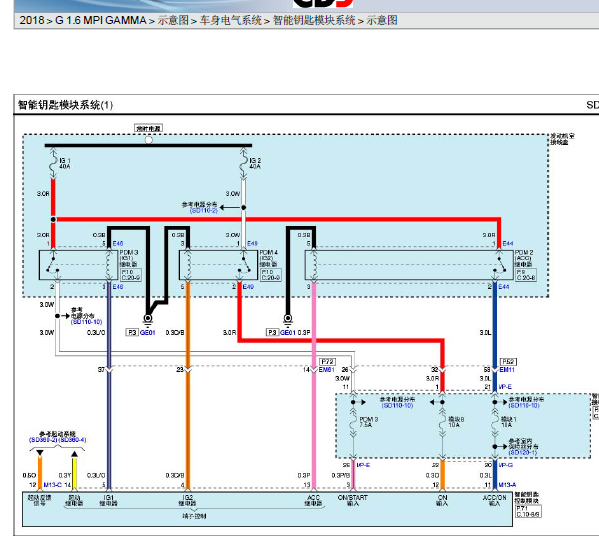Click the IG2 继电器 terminal label
Screen dimensions: 599x554
(x=188, y=501)
